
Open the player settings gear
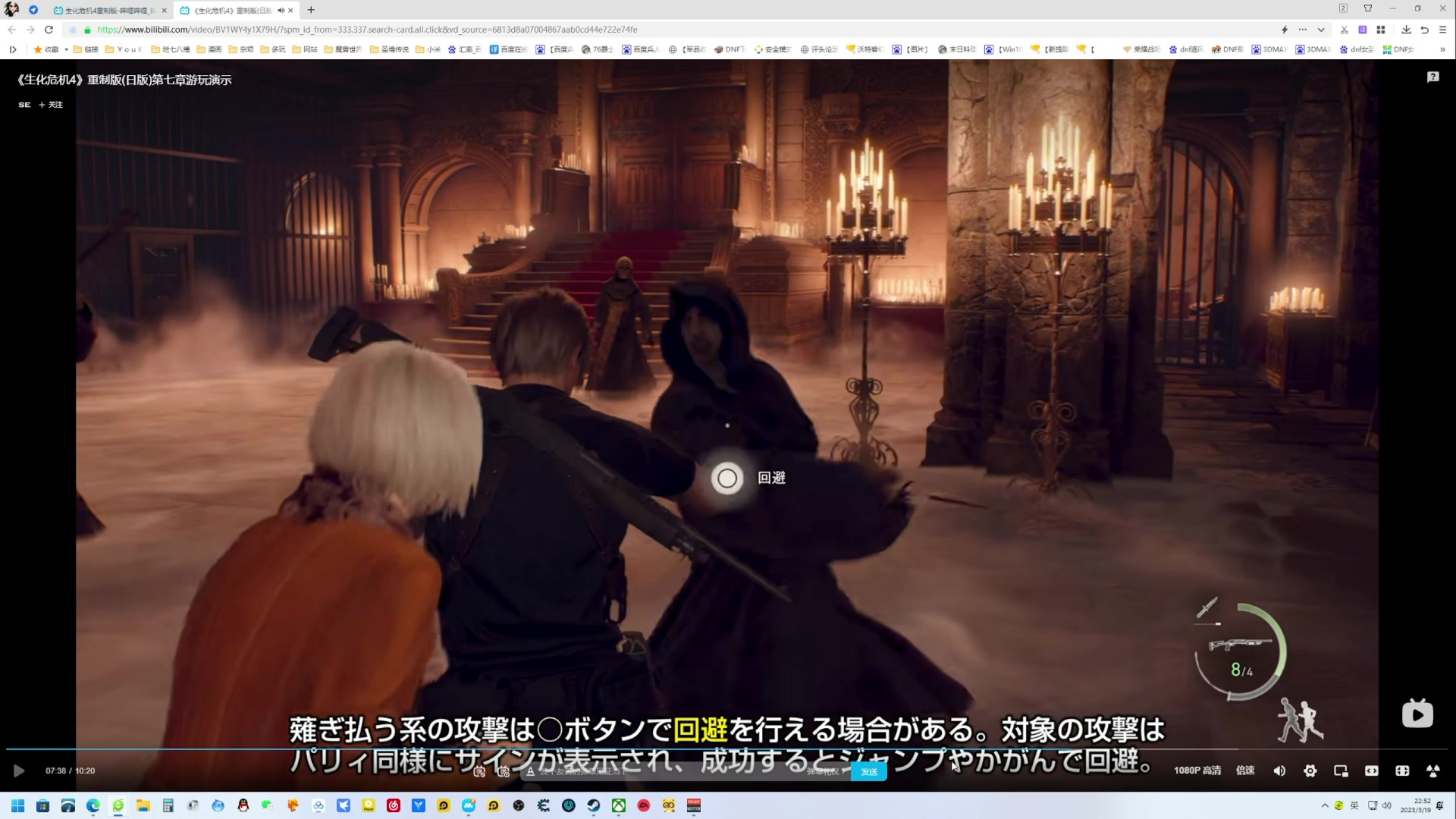point(1310,770)
